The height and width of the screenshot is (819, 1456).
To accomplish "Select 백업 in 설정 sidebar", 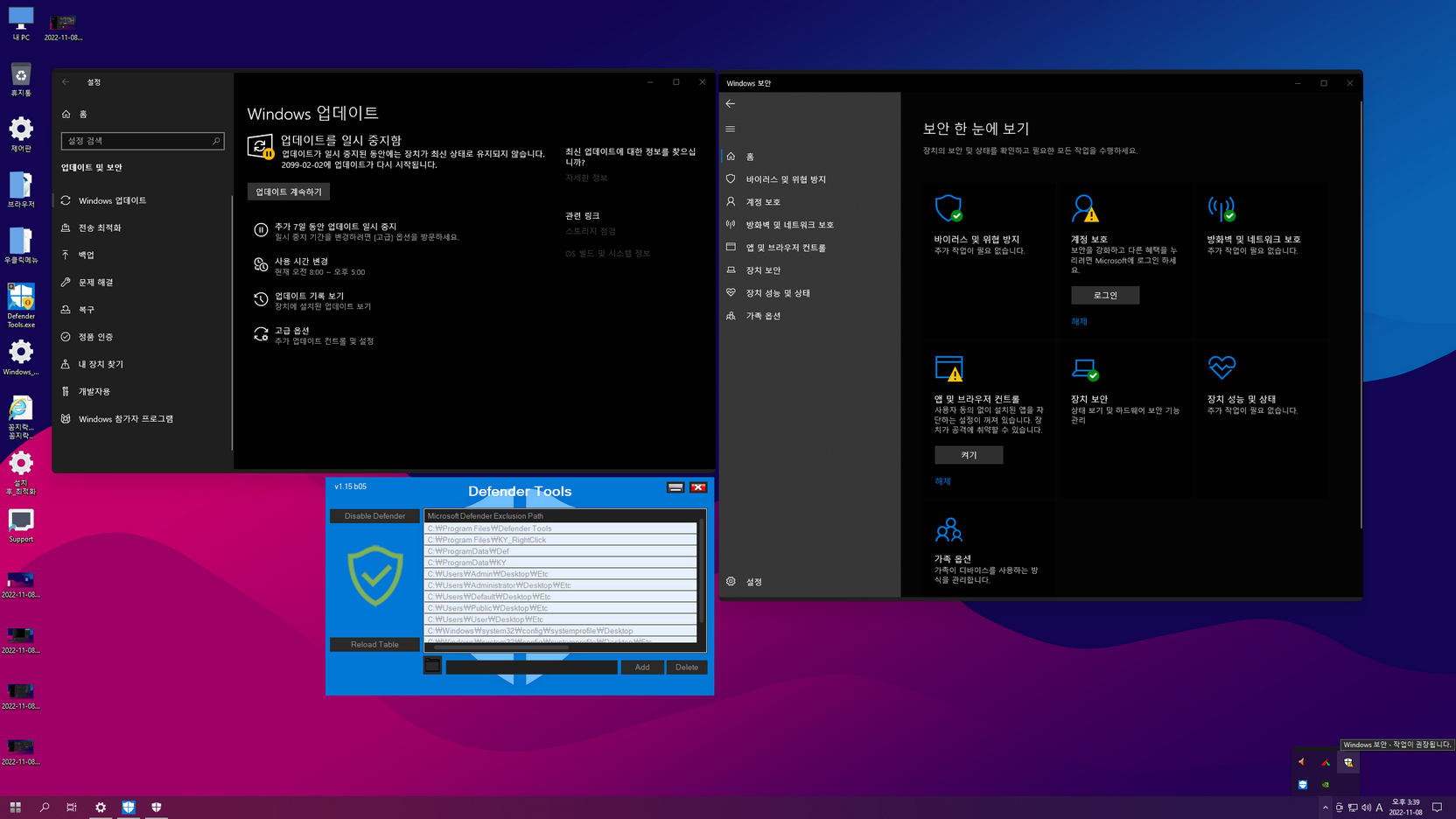I will pos(143,255).
